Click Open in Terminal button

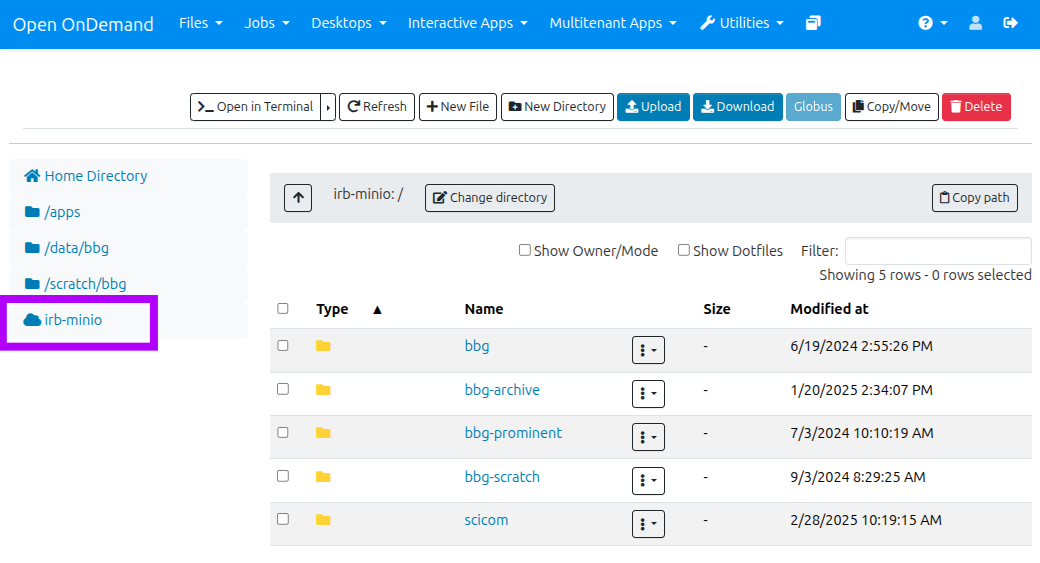[255, 107]
